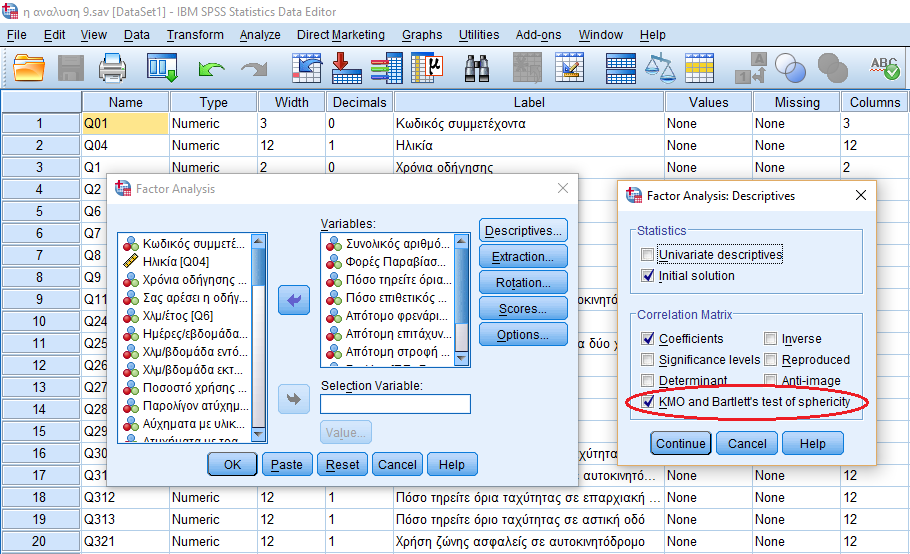Enable the Inverse checkbox
Viewport: 910px width, 554px height.
point(770,338)
